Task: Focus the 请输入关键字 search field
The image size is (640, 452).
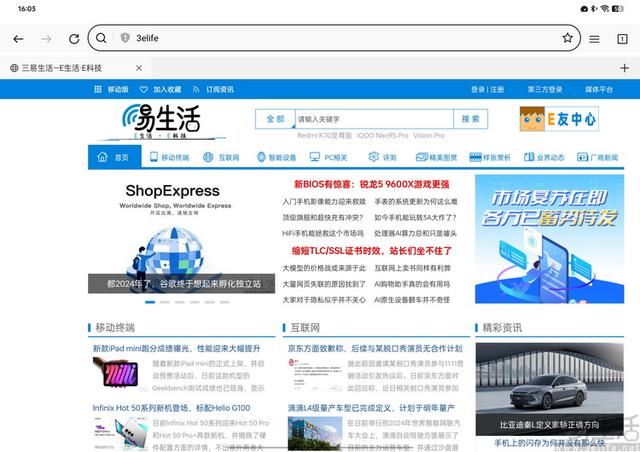Action: point(372,119)
